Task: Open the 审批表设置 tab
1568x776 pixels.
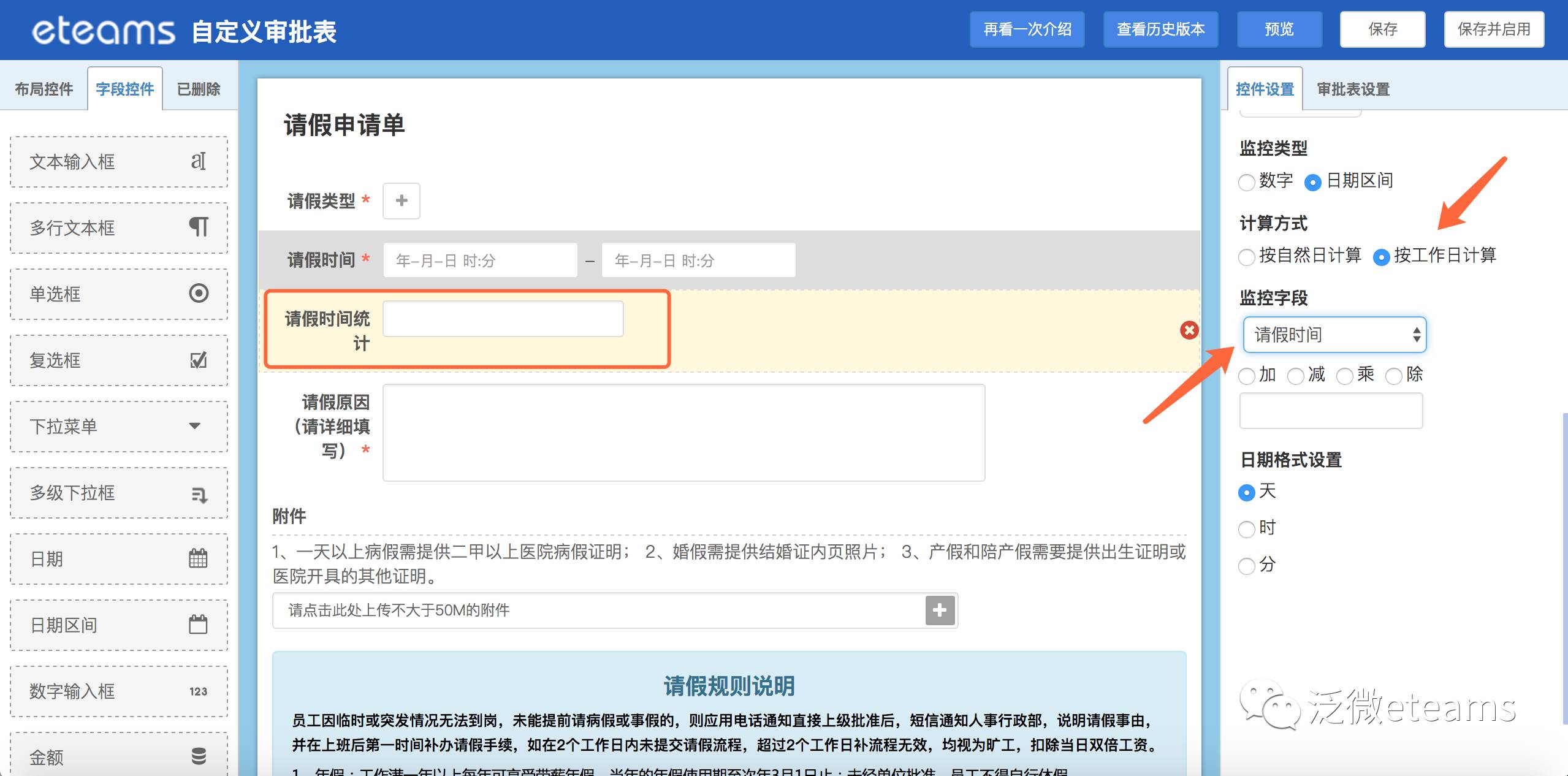Action: pos(1353,89)
